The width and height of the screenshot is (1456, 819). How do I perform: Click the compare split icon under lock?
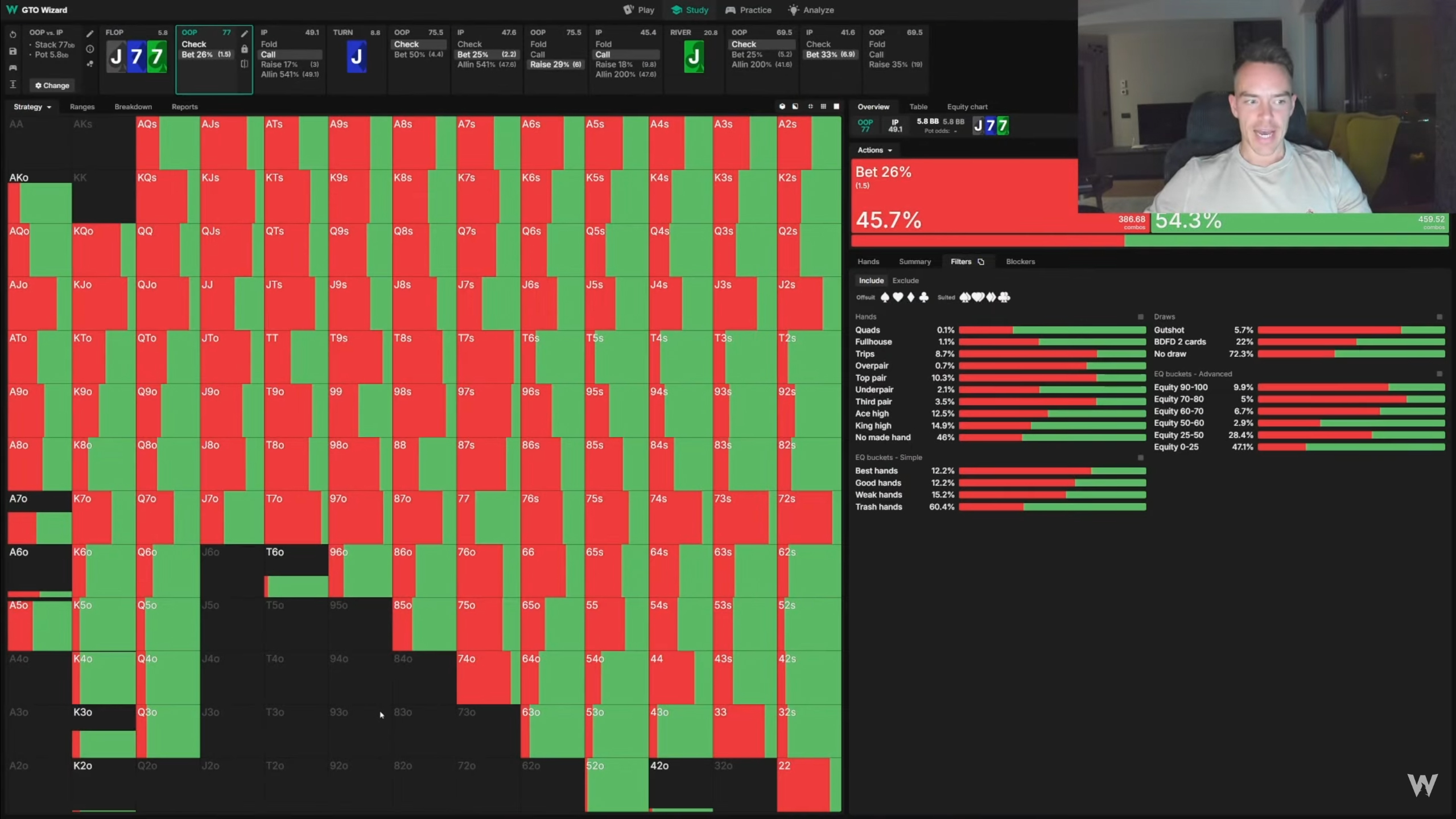[x=245, y=64]
